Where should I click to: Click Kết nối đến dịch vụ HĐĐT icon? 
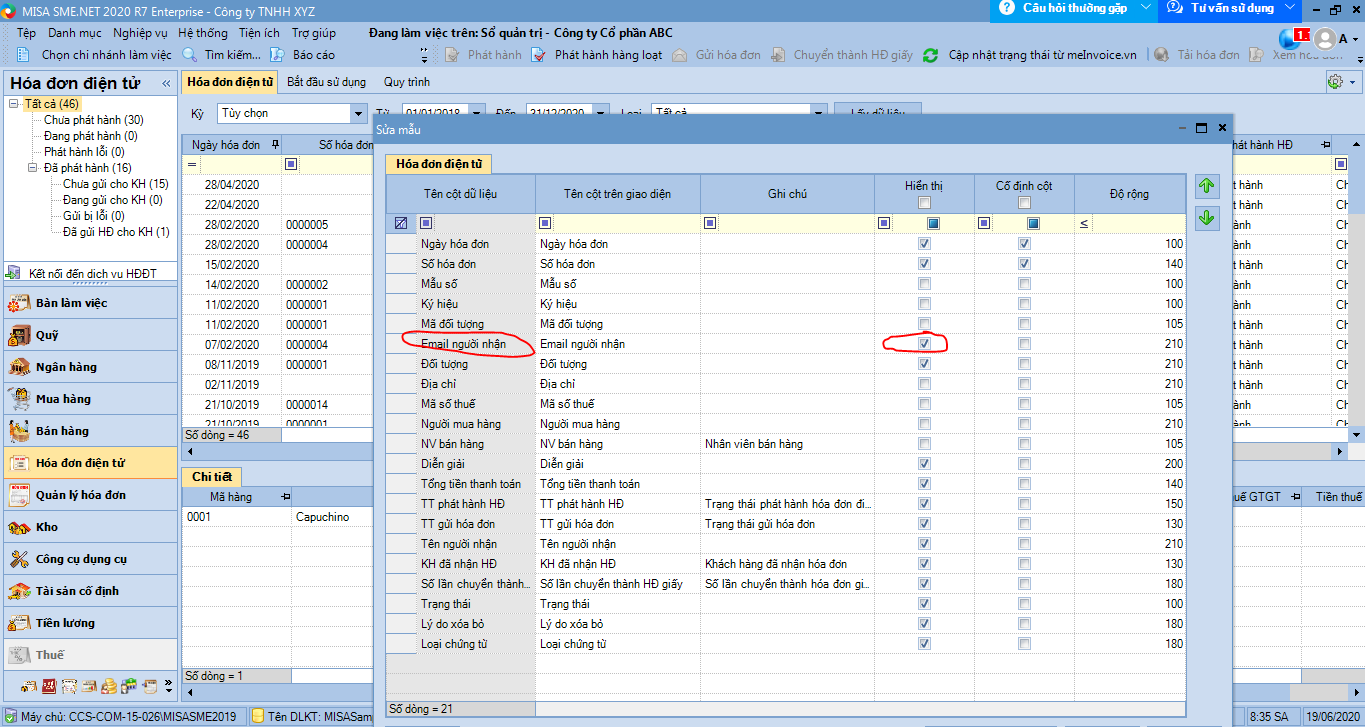pos(15,272)
